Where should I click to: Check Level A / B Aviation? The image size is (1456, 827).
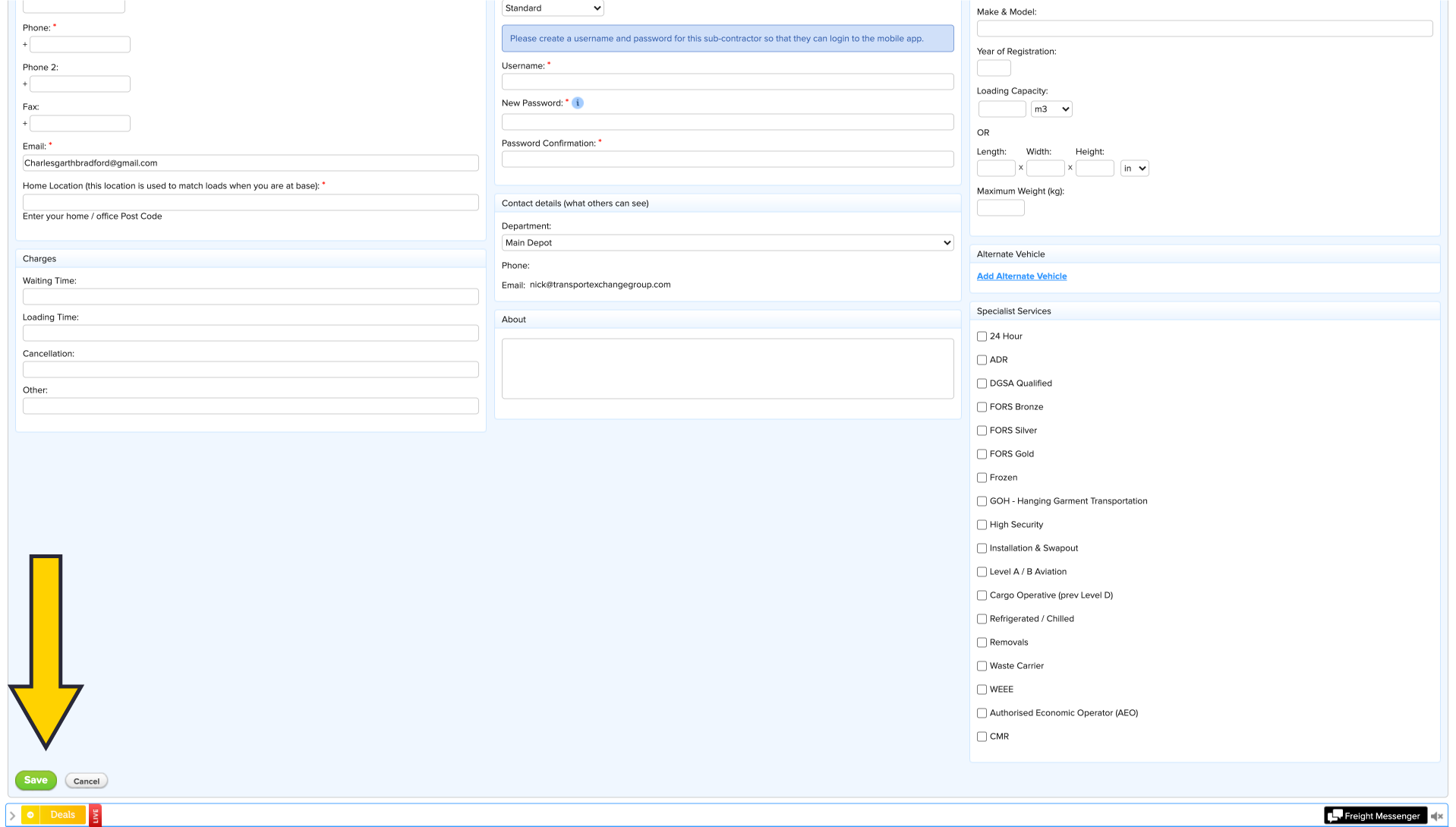982,572
